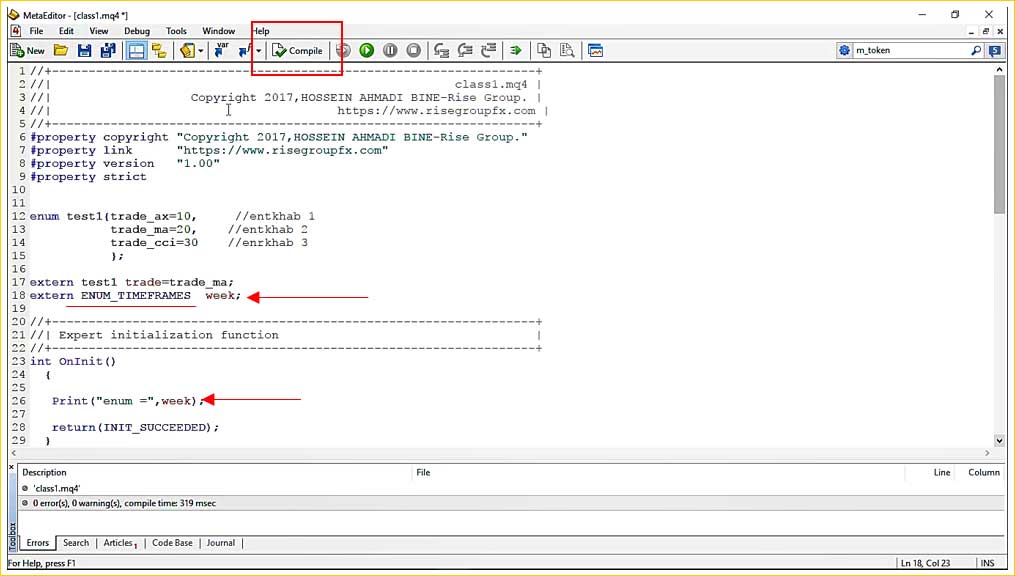This screenshot has height=576, width=1015.
Task: Open the Window menu
Action: pos(219,30)
